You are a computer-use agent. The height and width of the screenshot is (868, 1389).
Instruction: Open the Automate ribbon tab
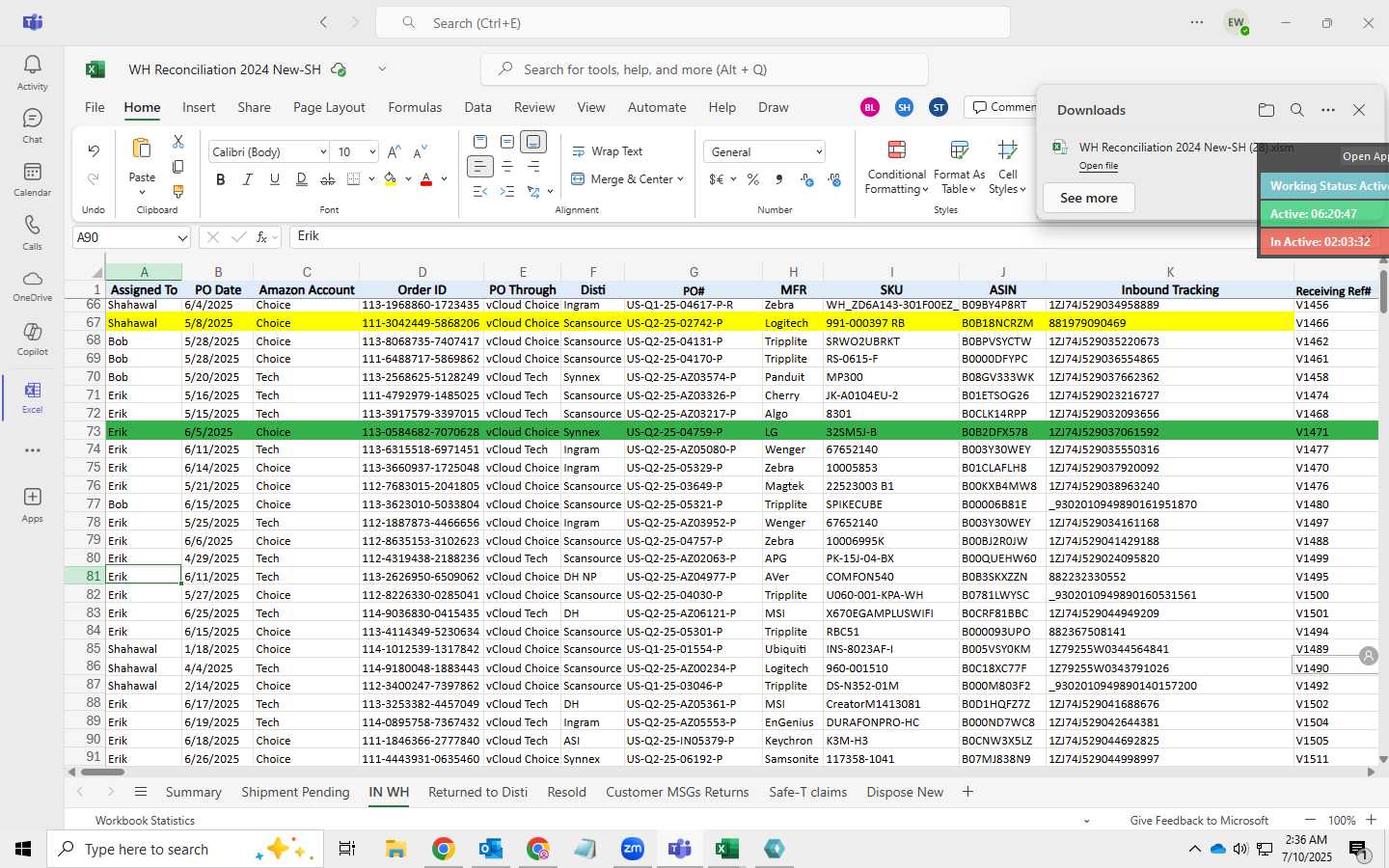[x=657, y=107]
